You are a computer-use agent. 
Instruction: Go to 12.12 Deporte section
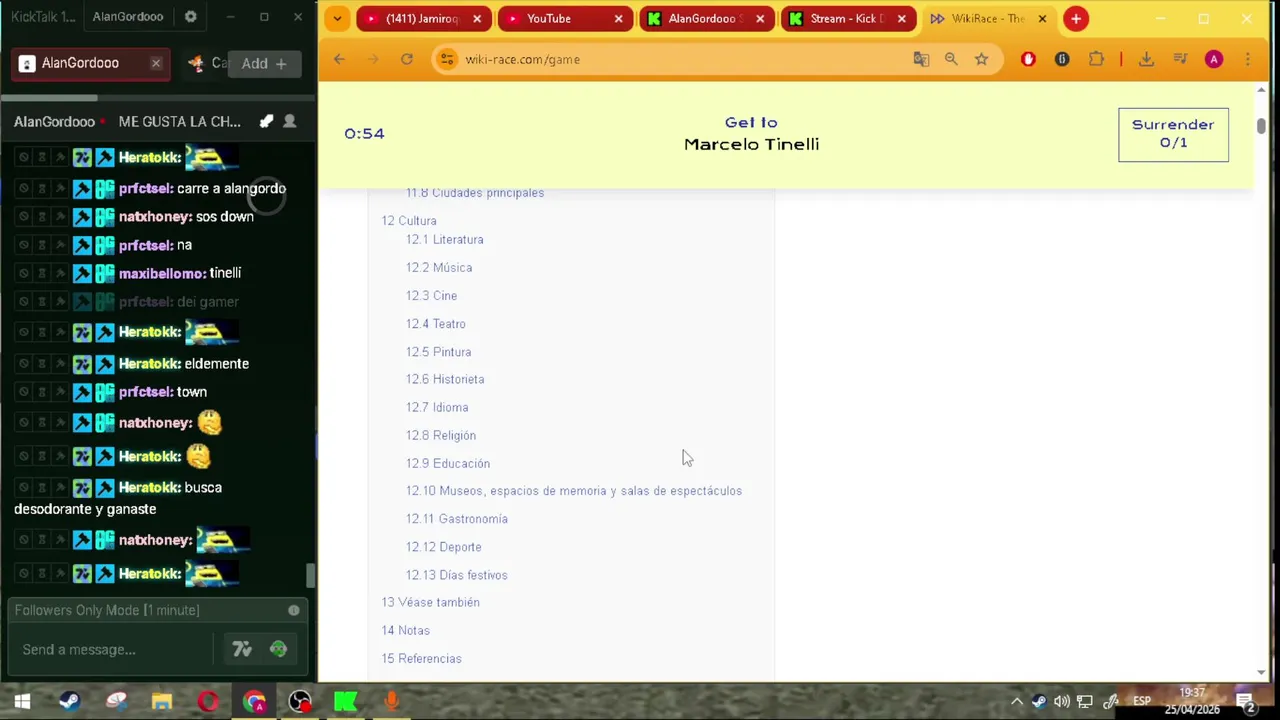pyautogui.click(x=444, y=547)
